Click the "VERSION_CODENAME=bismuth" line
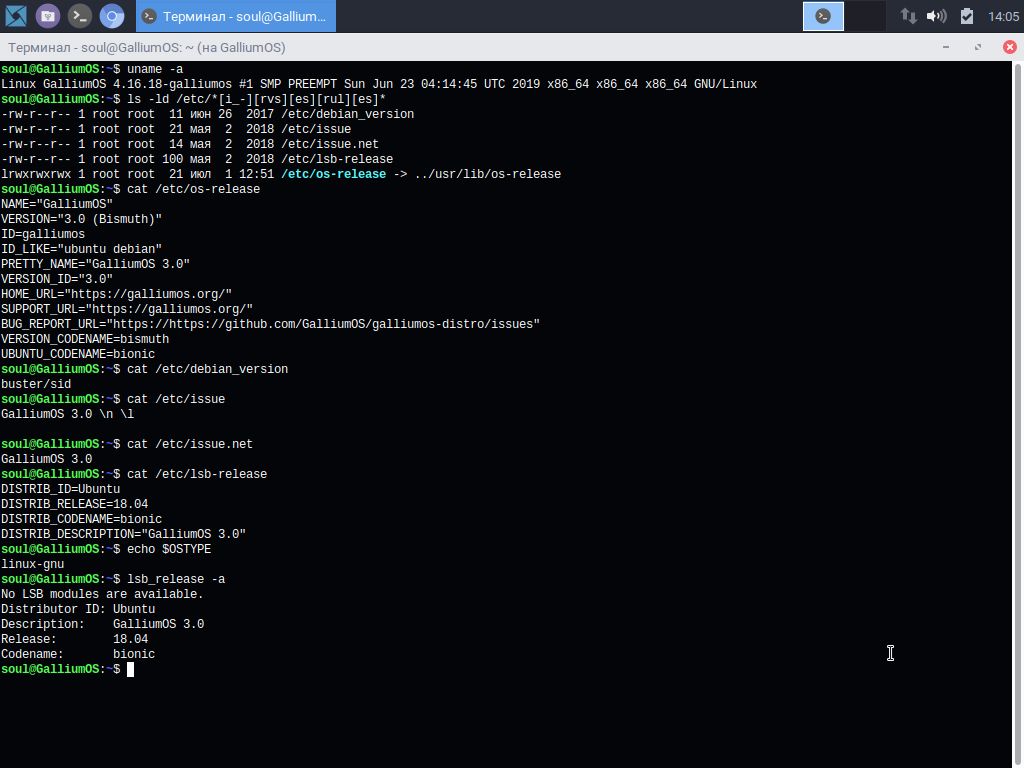1024x768 pixels. [85, 340]
